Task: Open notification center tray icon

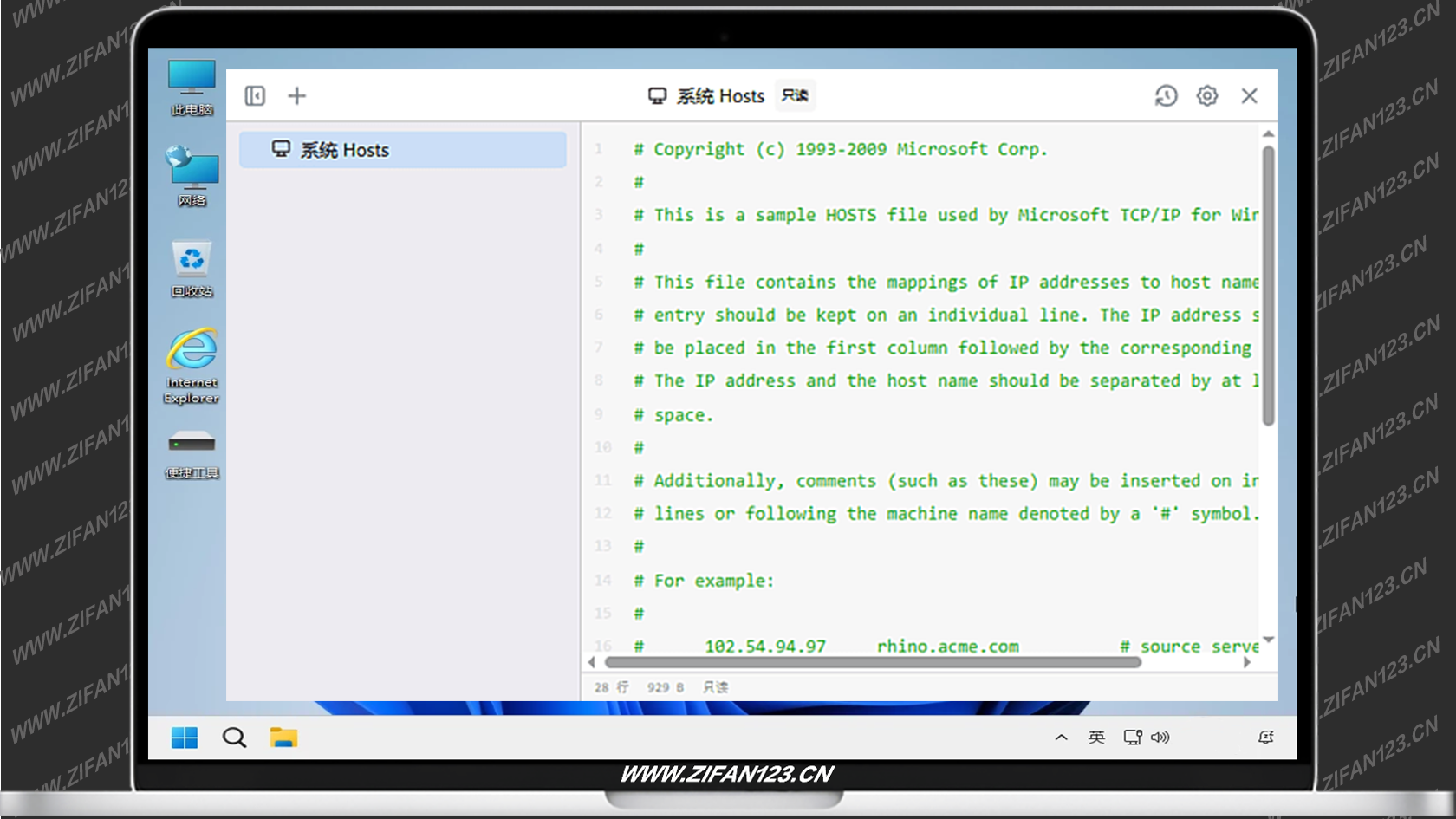Action: pos(1265,738)
